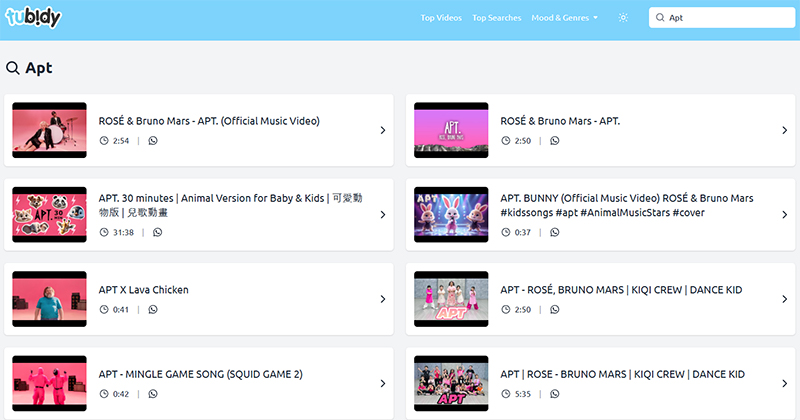Open thumbnail of the Official Music Video result
The height and width of the screenshot is (420, 800).
tap(49, 130)
